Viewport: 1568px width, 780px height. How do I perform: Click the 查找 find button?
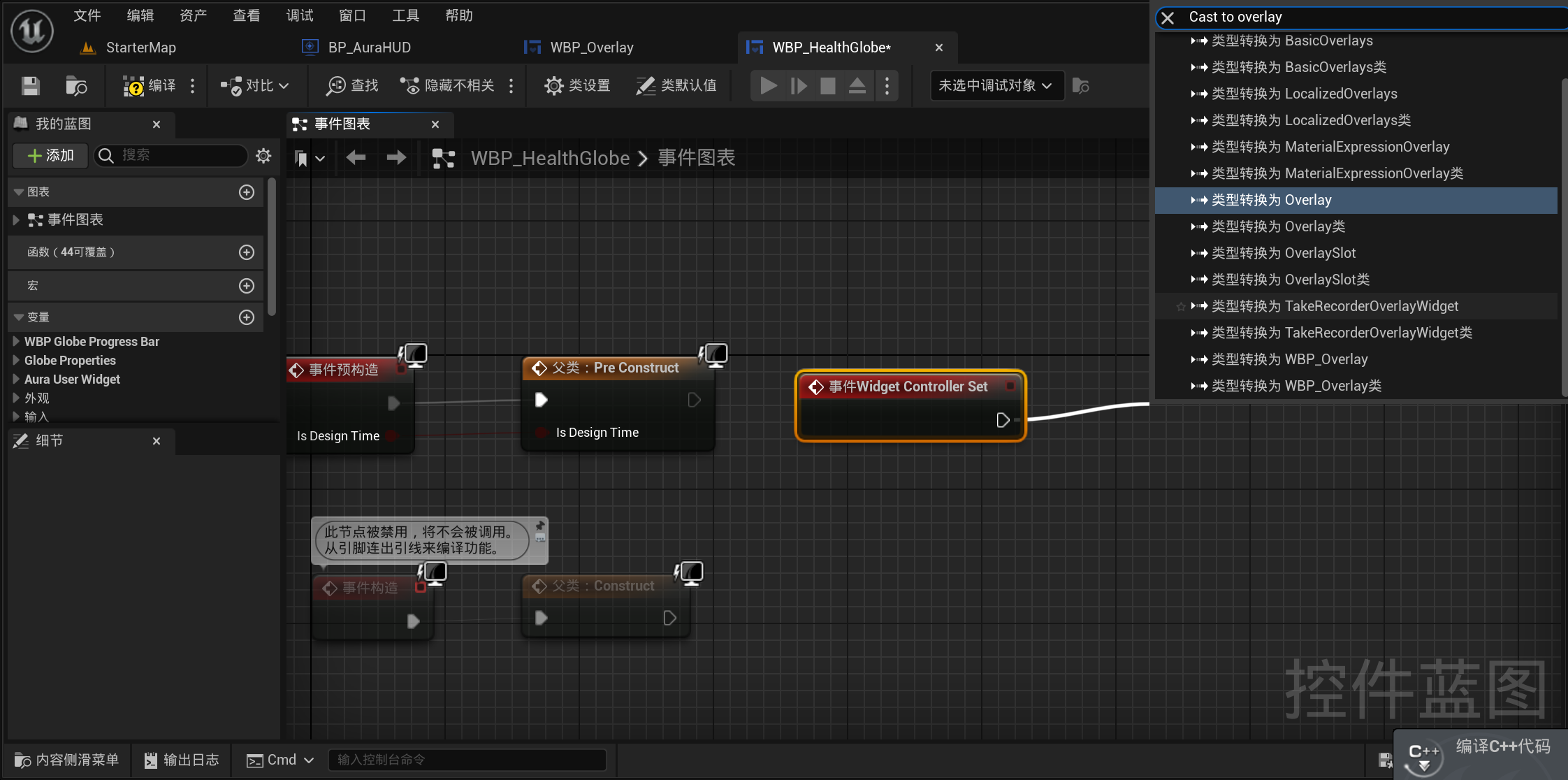pos(352,86)
